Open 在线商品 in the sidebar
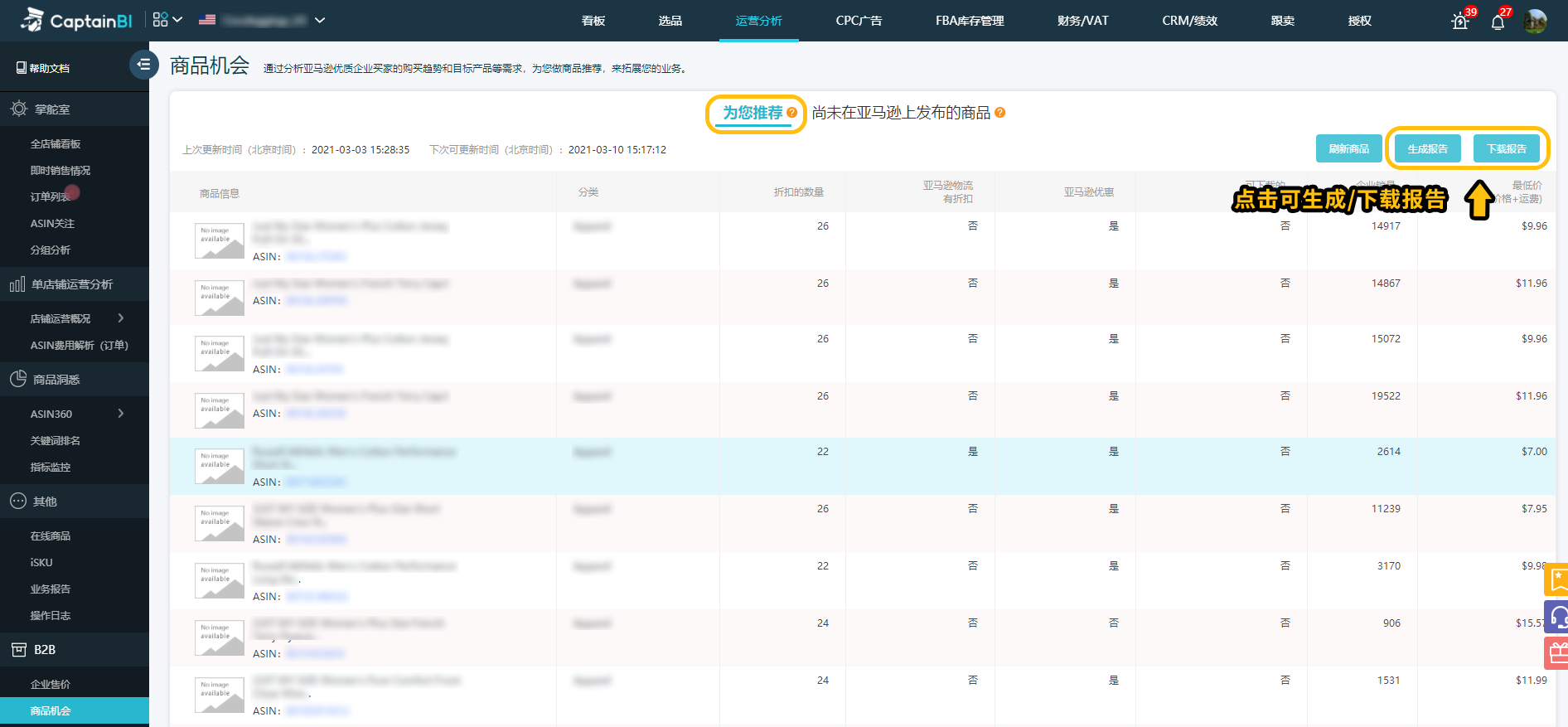 point(51,536)
